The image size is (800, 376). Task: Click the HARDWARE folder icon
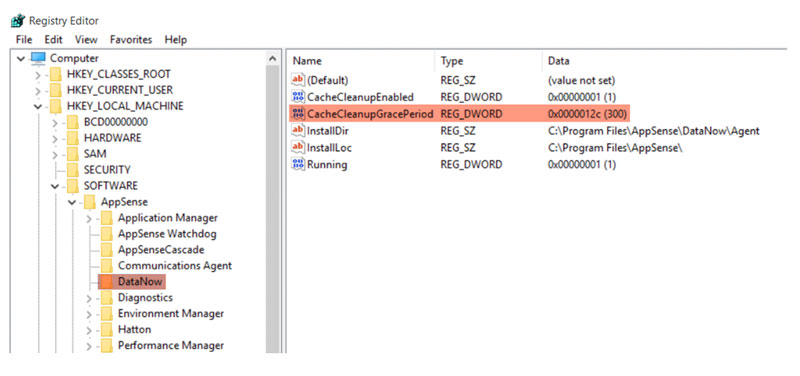coord(73,138)
